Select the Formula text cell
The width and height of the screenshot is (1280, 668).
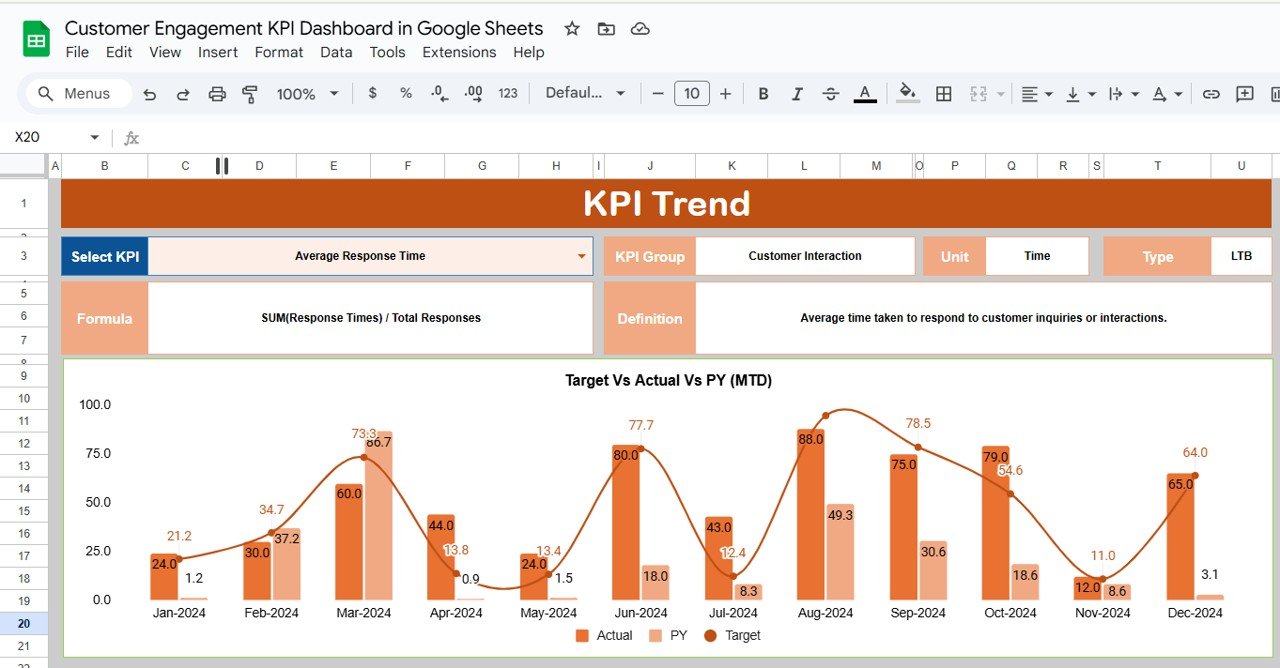click(x=370, y=318)
